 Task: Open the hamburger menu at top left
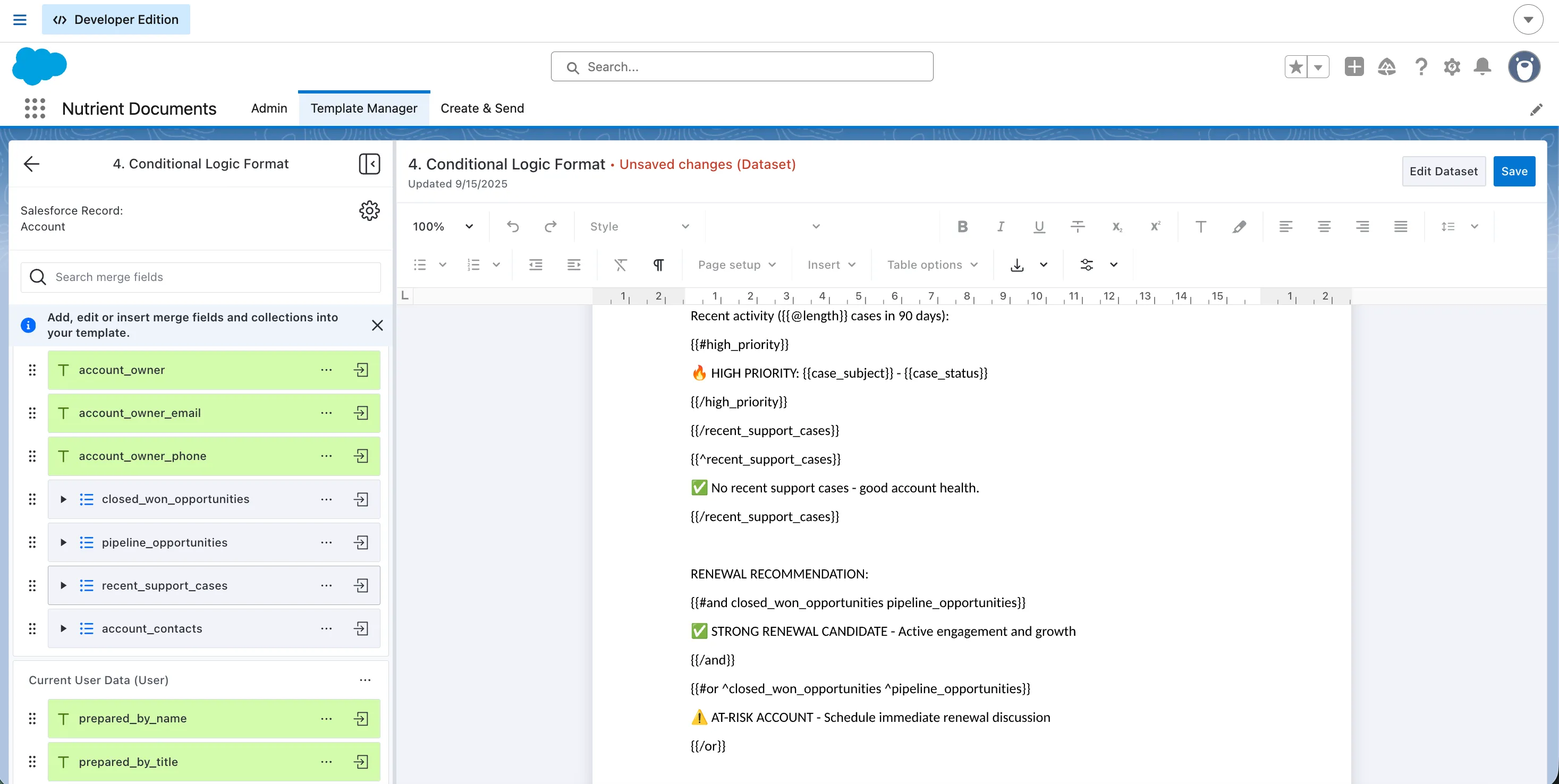click(x=20, y=19)
